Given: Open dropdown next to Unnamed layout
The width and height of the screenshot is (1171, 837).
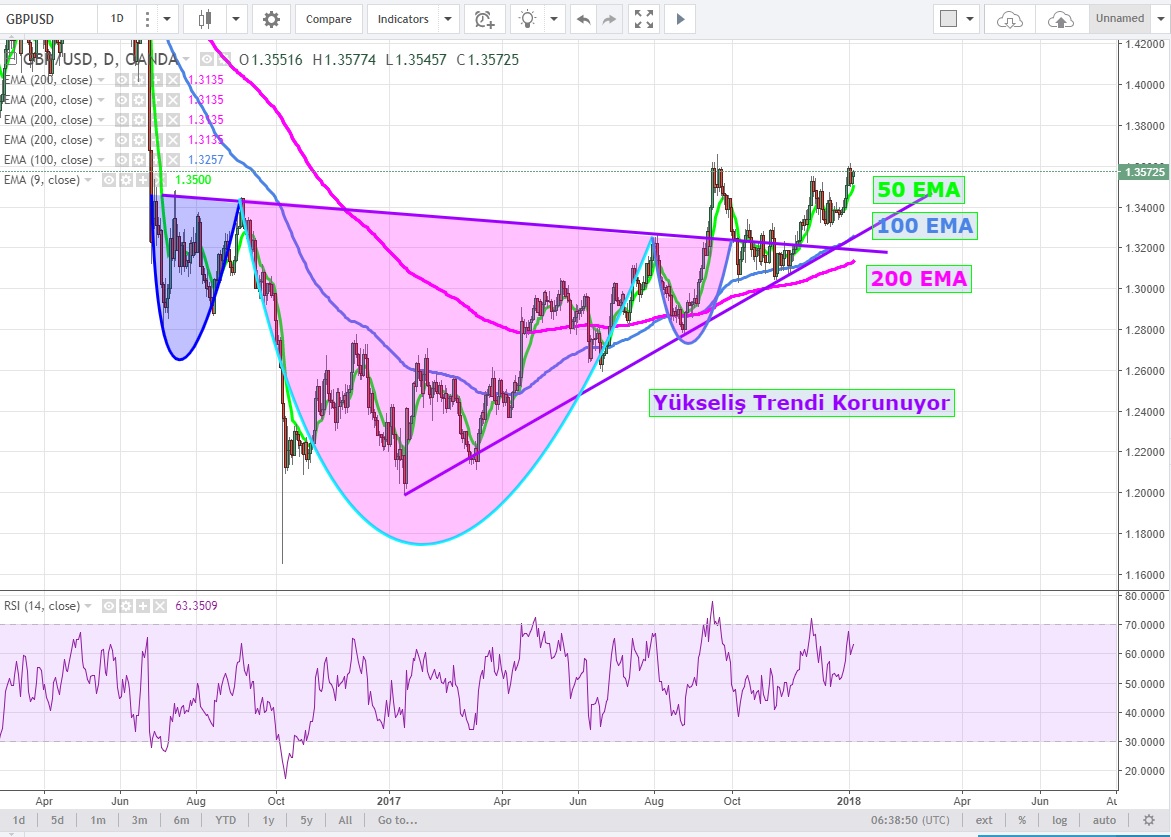Looking at the screenshot, I should click(1160, 19).
